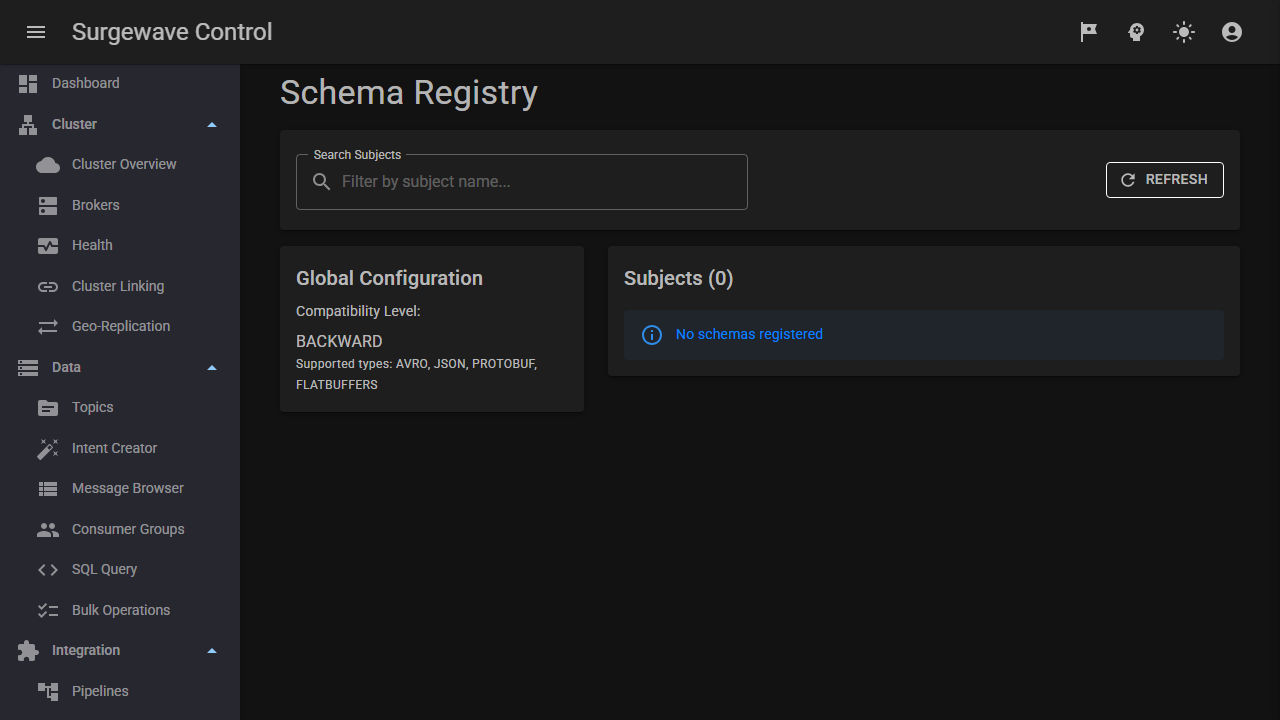This screenshot has height=720, width=1280.
Task: Click the Compatibility Level label
Action: pos(358,311)
